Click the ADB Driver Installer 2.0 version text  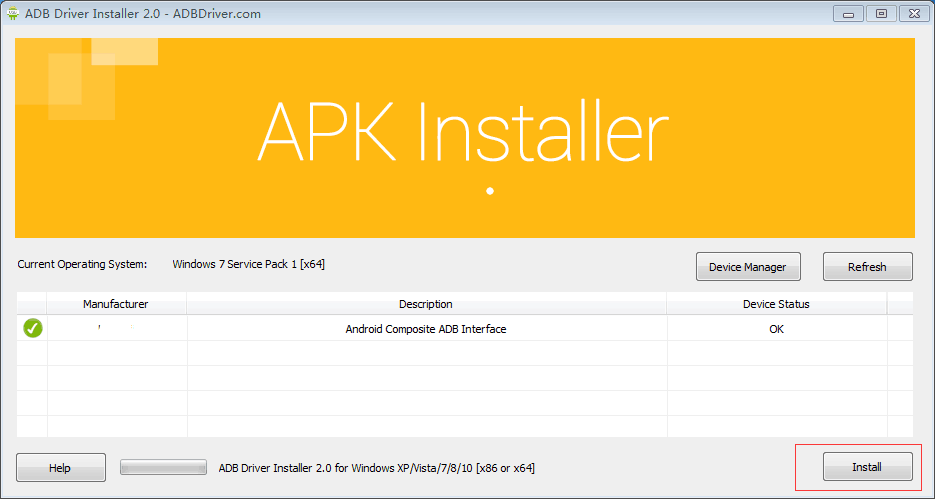click(x=376, y=468)
